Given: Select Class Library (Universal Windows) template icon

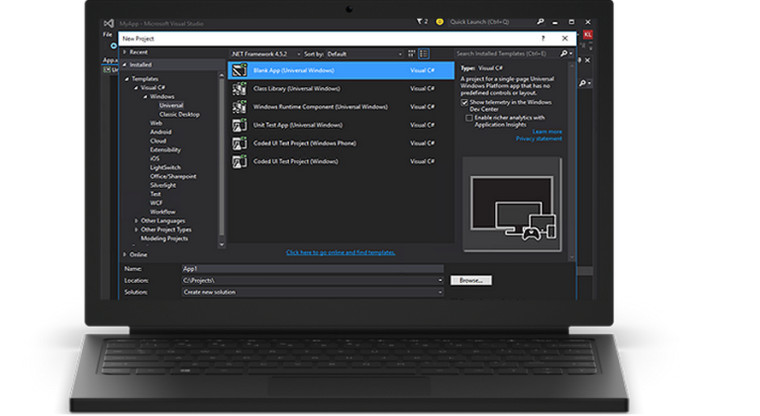Looking at the screenshot, I should [239, 89].
